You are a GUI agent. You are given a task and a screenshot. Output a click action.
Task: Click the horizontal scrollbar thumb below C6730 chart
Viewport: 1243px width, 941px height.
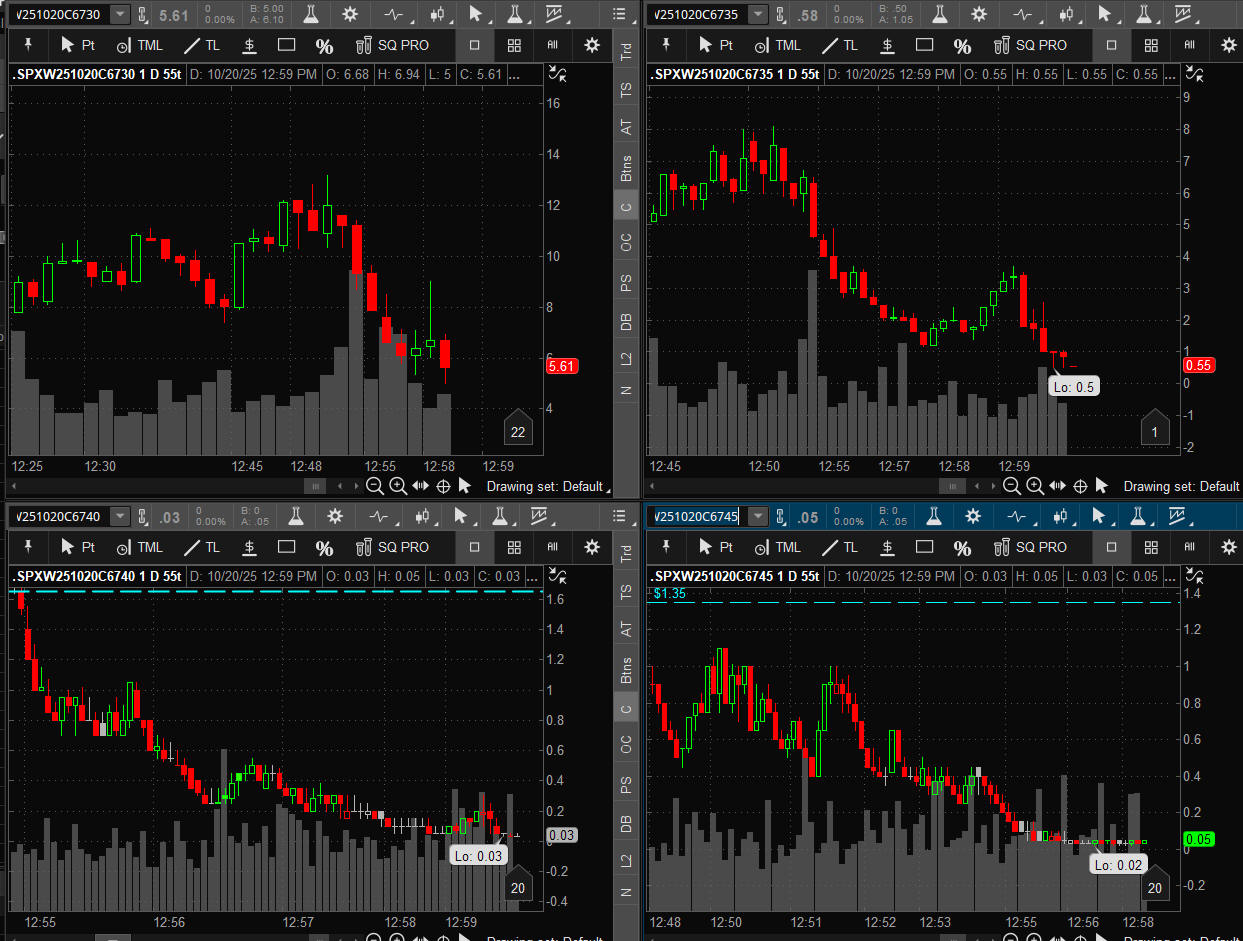314,486
